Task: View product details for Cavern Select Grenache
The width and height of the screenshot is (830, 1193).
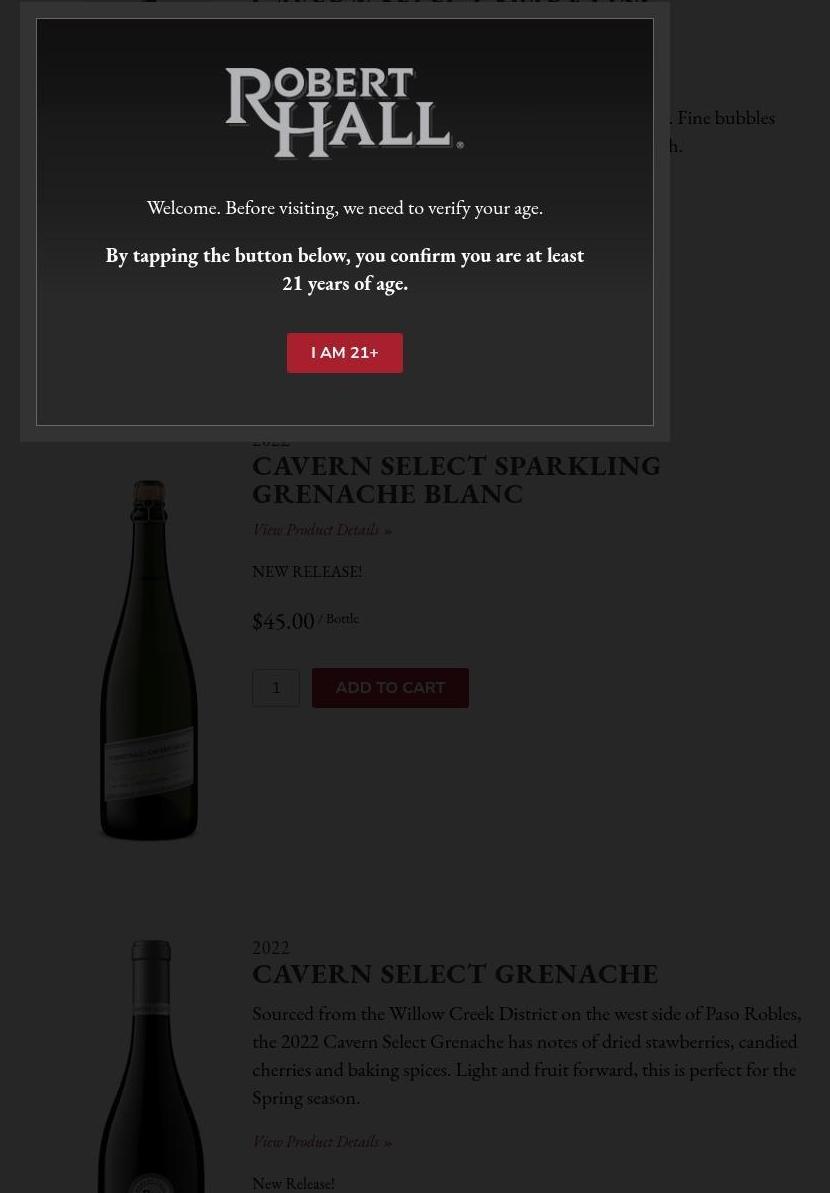Action: coord(322,1142)
